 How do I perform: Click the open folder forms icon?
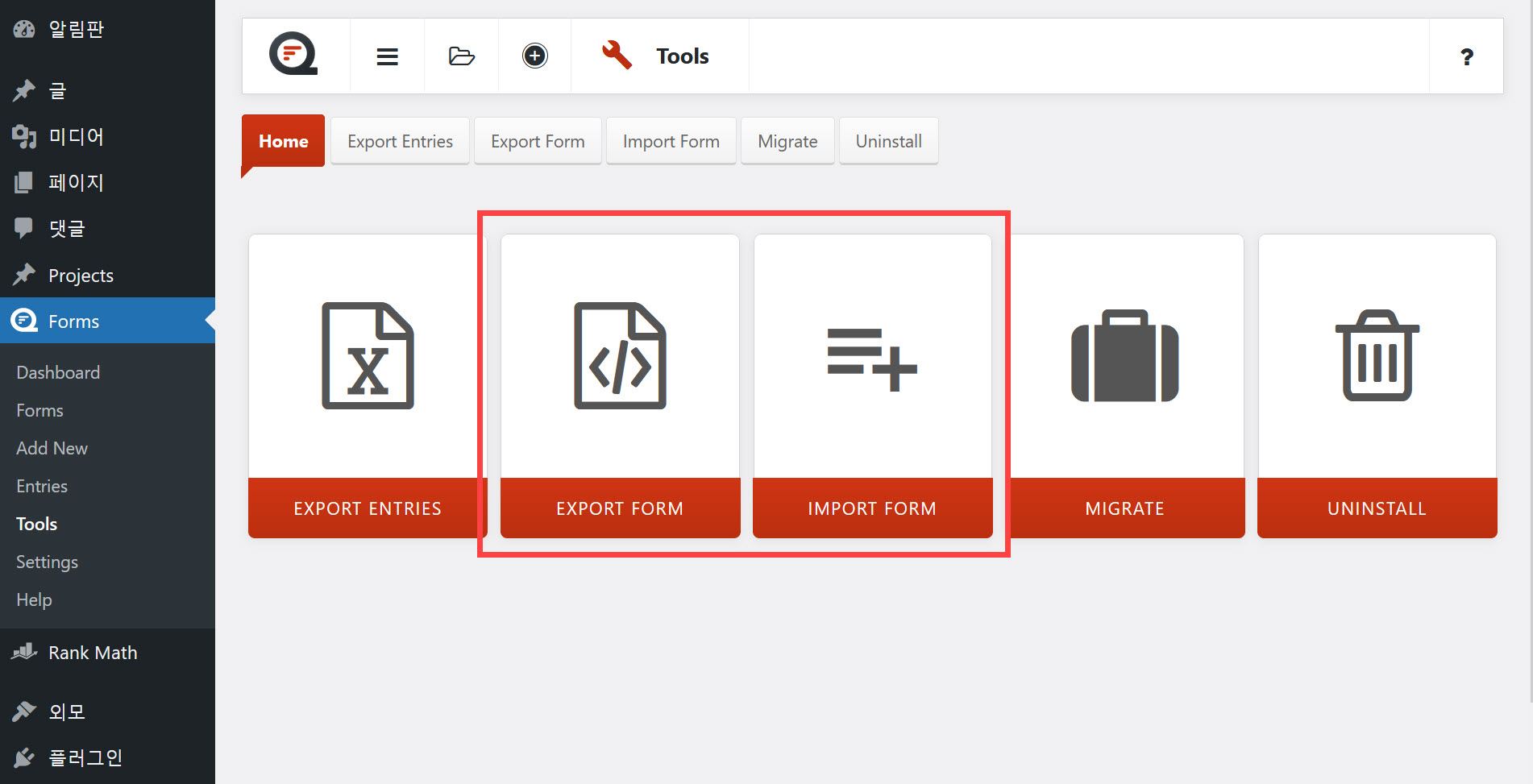pyautogui.click(x=462, y=56)
